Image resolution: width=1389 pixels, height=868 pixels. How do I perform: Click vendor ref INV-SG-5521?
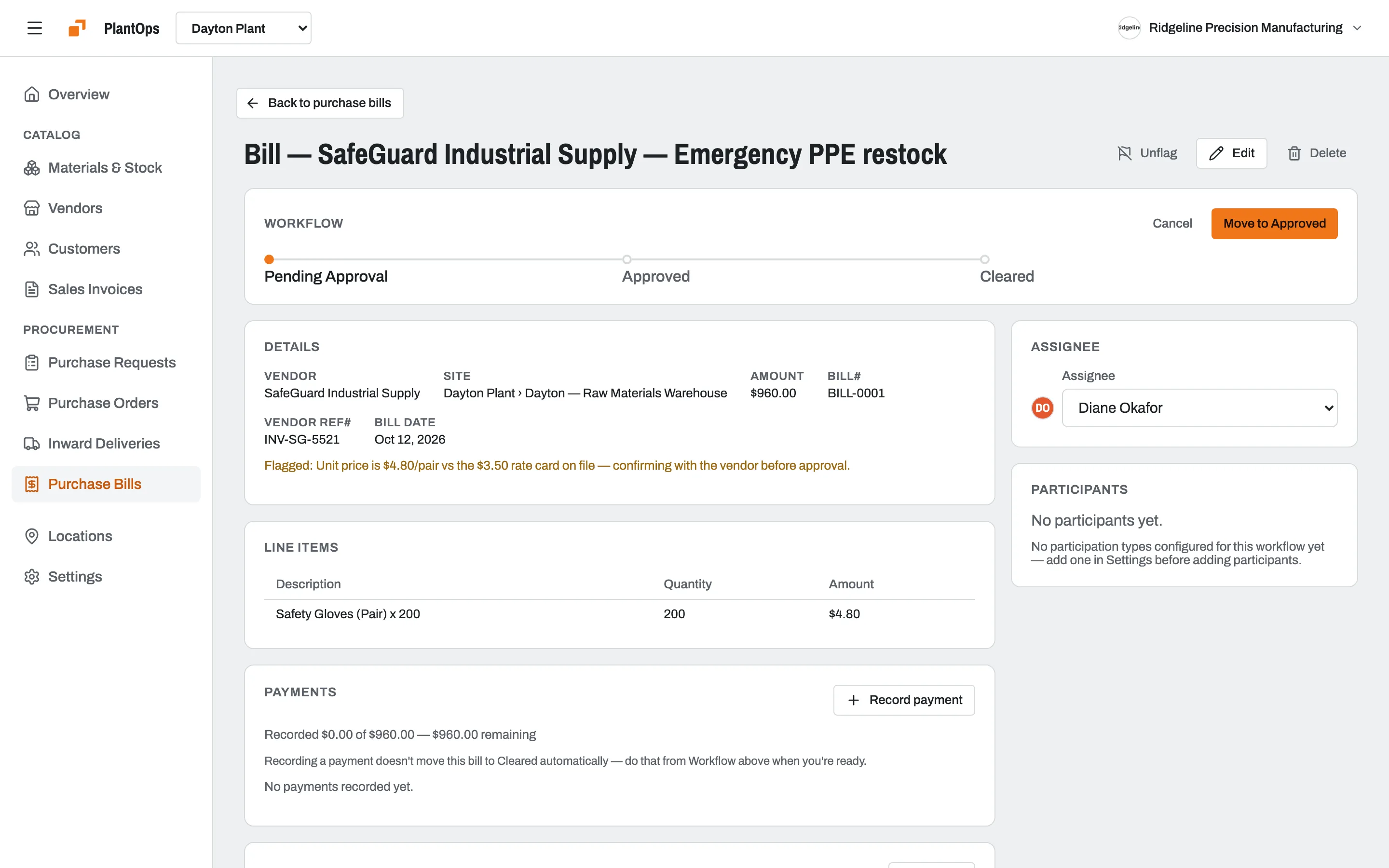(302, 439)
